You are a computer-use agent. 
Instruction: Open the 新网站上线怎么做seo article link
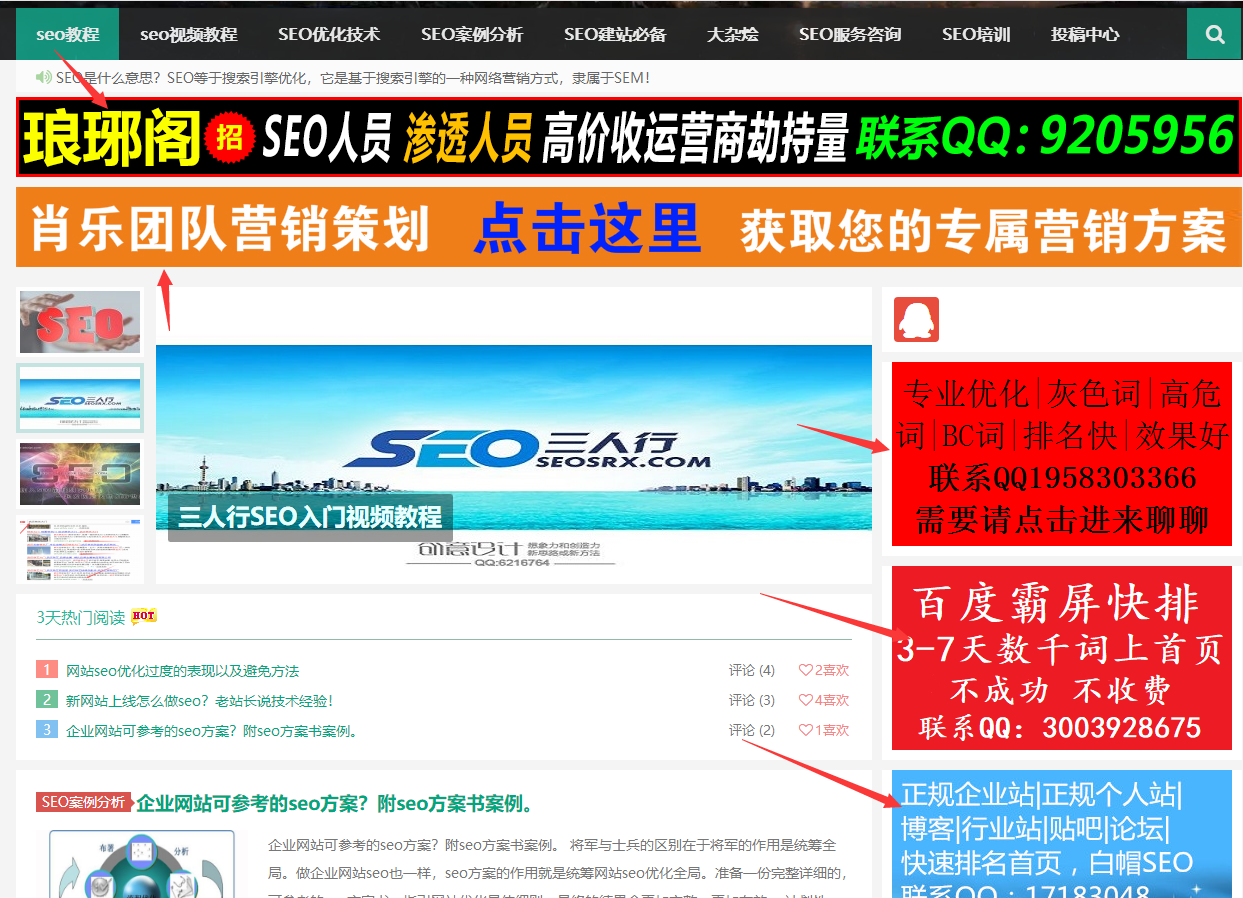click(x=200, y=700)
